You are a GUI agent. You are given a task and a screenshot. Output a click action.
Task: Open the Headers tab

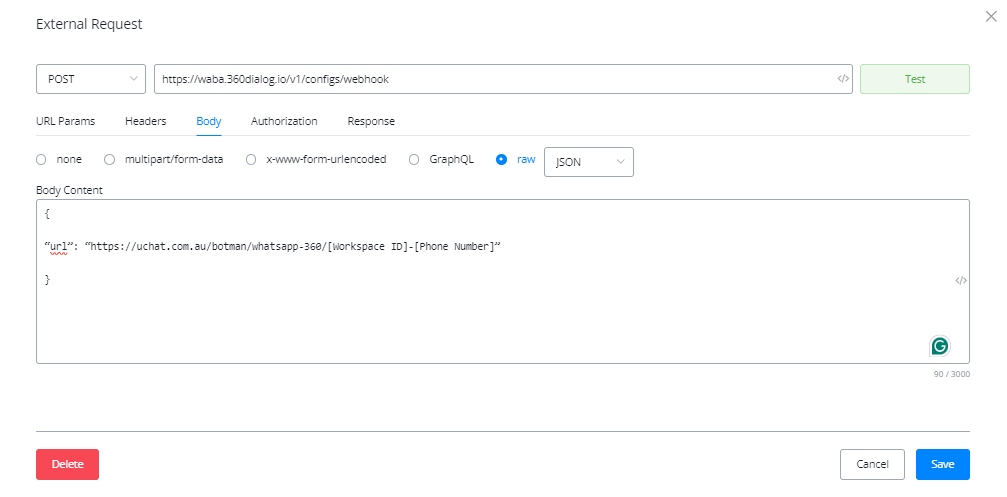[x=145, y=121]
